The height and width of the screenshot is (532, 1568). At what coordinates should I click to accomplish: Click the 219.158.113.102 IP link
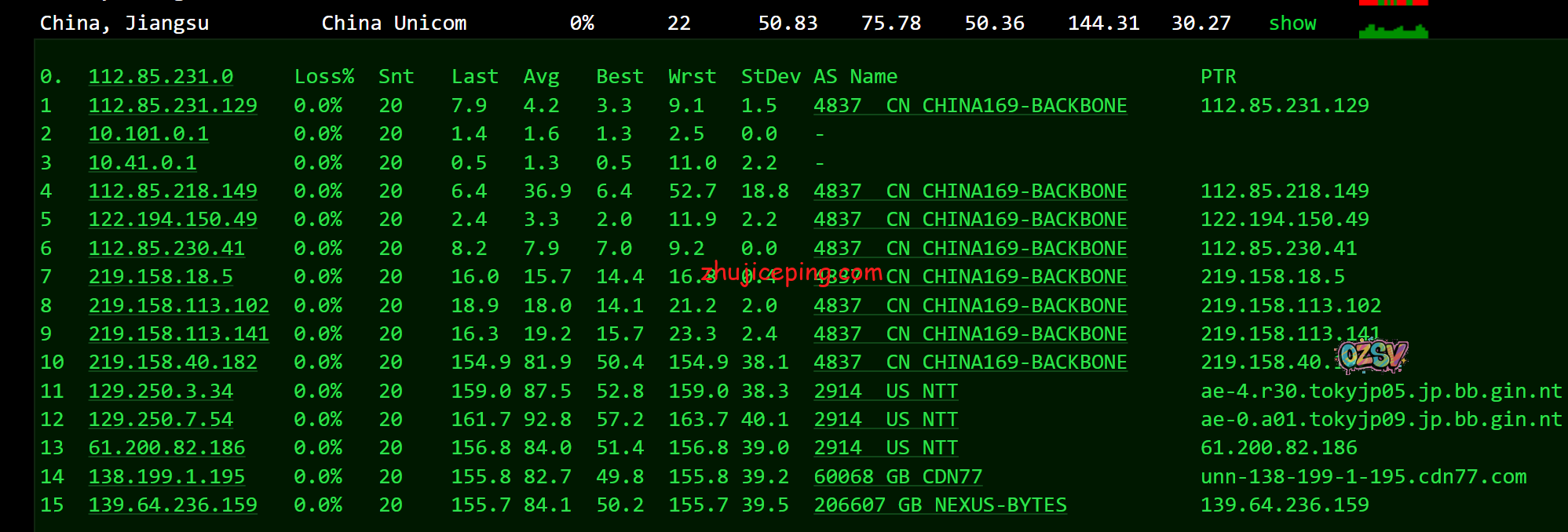pyautogui.click(x=178, y=305)
